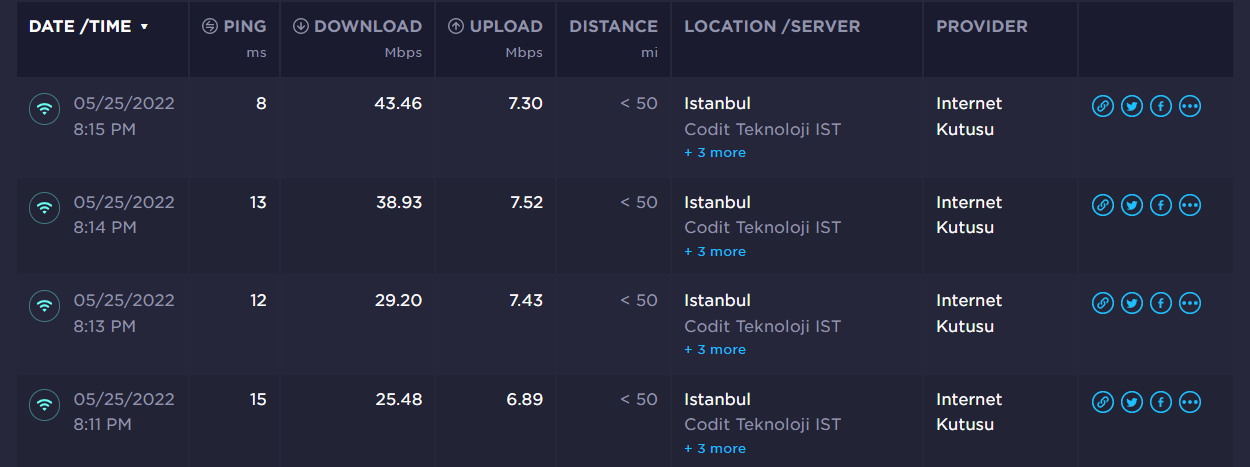Open more options for 8:14 PM result
Screen dimensions: 1250x467
(1189, 205)
